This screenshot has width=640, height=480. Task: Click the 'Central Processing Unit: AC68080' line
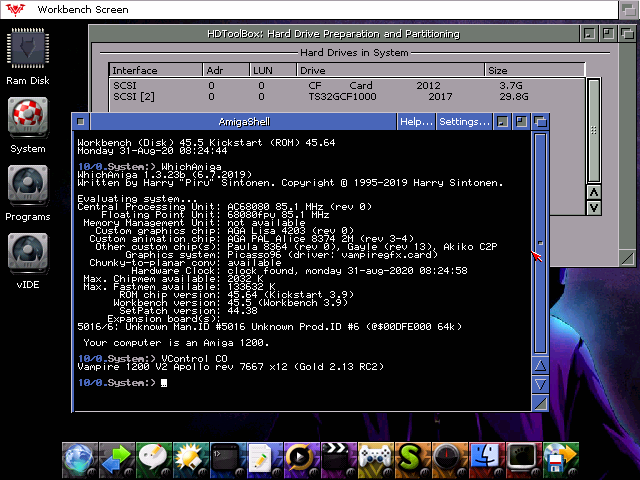[x=224, y=207]
